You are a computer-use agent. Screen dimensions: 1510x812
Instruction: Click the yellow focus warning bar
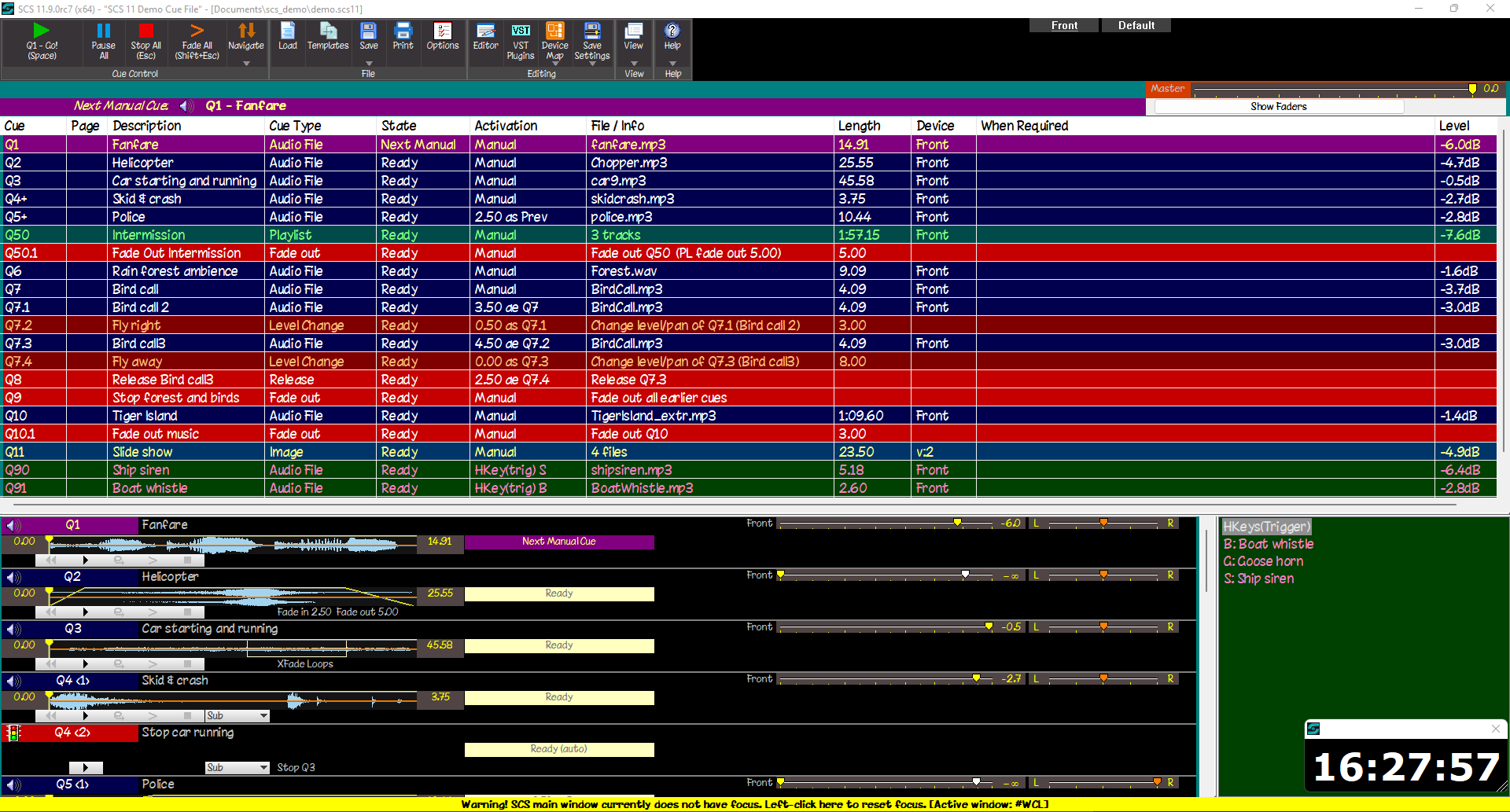(x=755, y=804)
